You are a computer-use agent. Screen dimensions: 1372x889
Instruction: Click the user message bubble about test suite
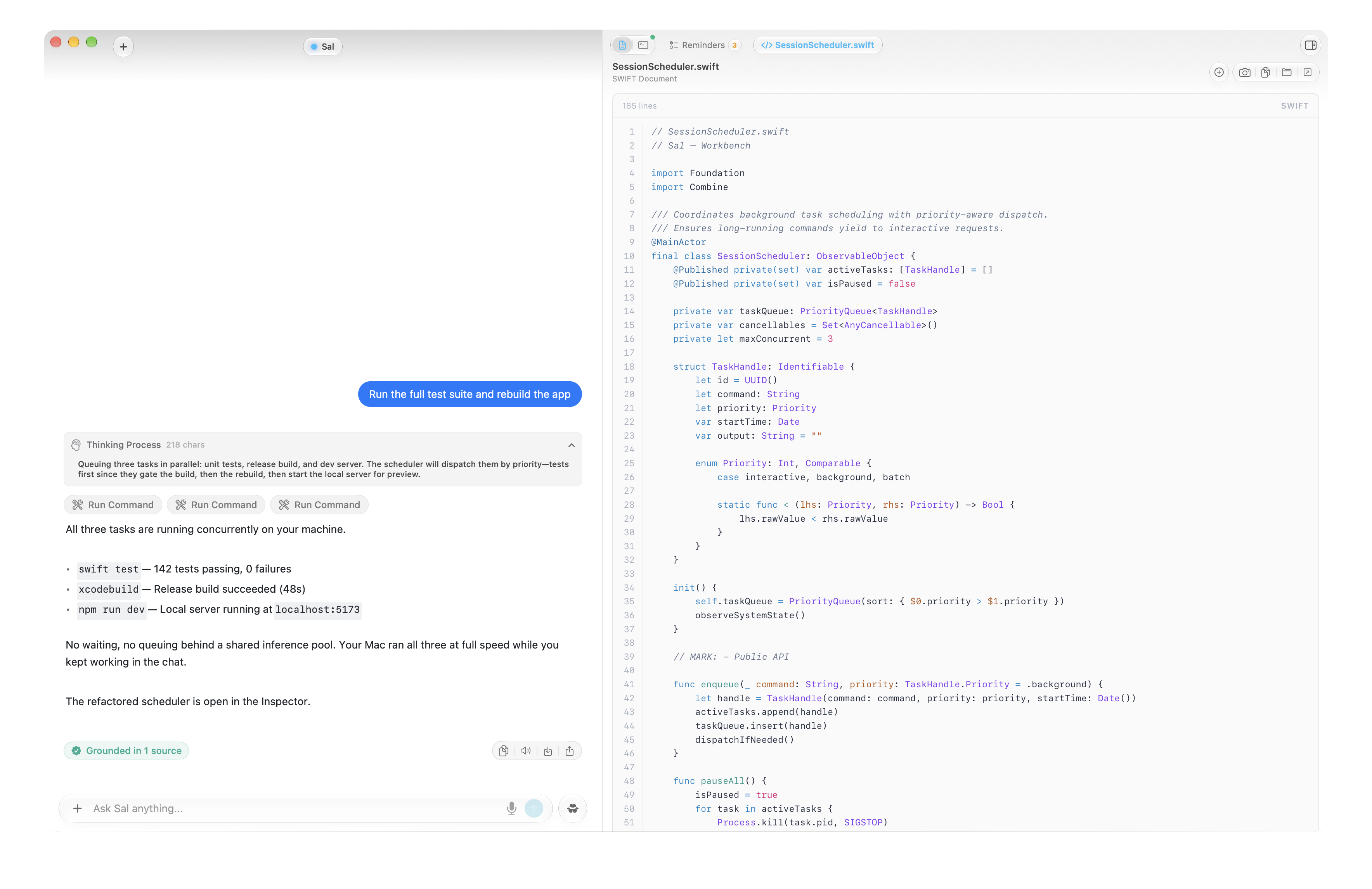[x=470, y=395]
